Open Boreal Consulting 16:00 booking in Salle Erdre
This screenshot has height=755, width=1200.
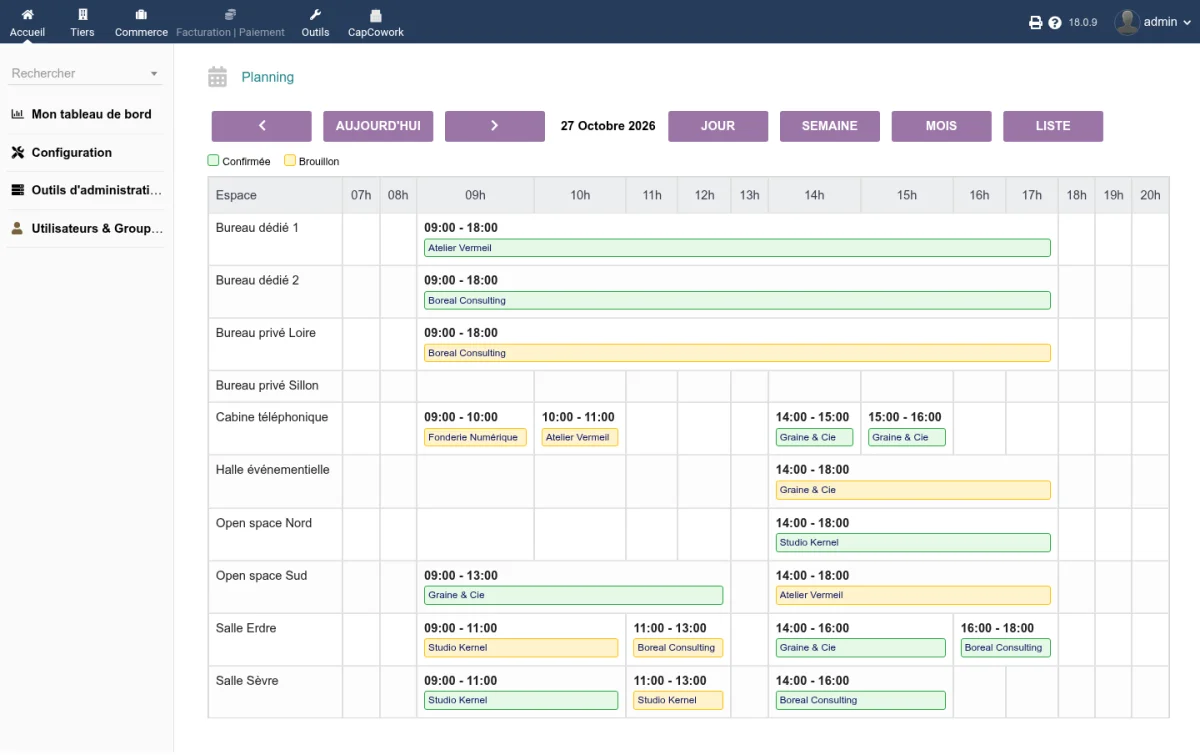click(x=1006, y=648)
